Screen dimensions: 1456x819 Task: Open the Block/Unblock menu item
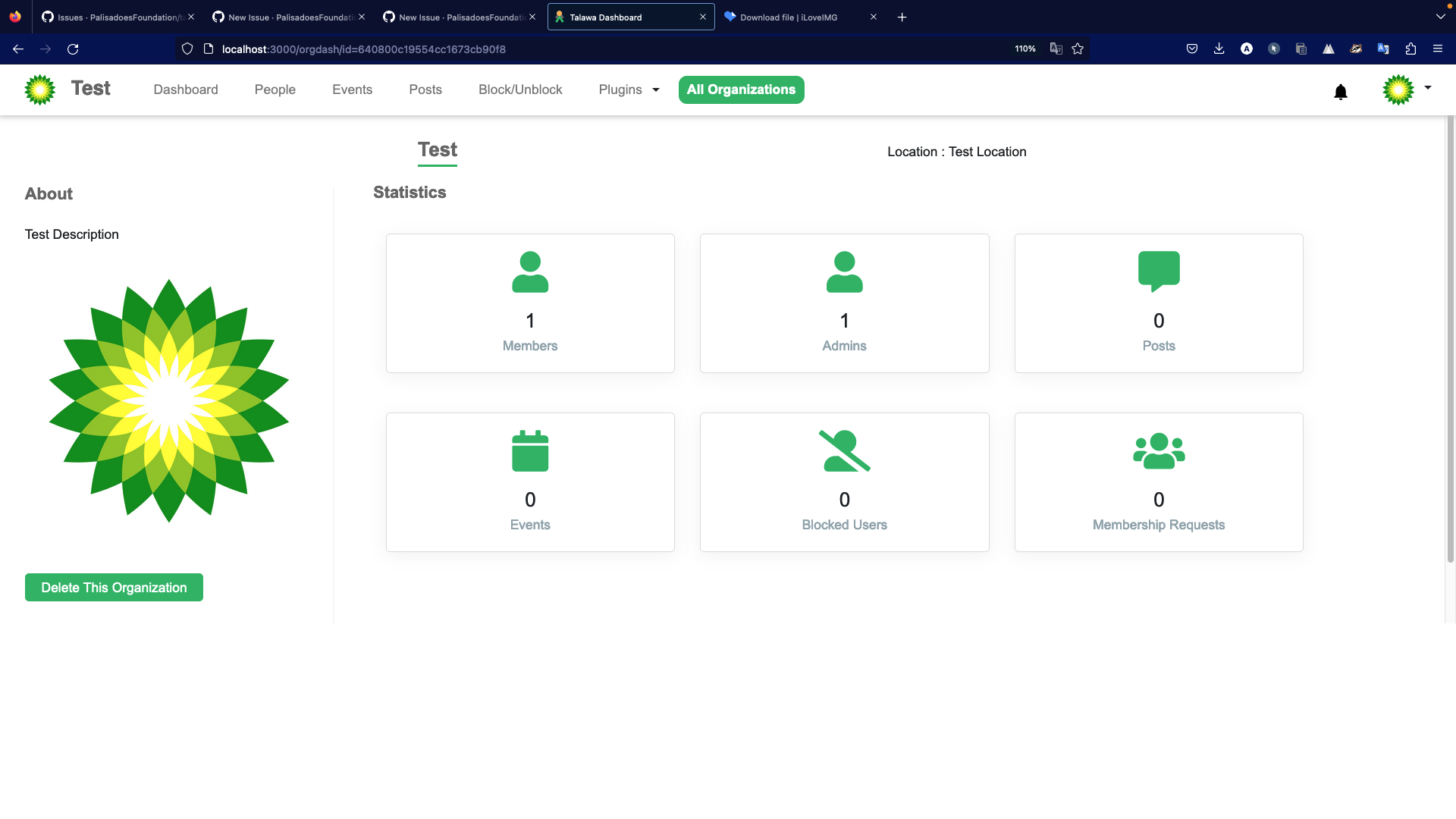click(520, 89)
